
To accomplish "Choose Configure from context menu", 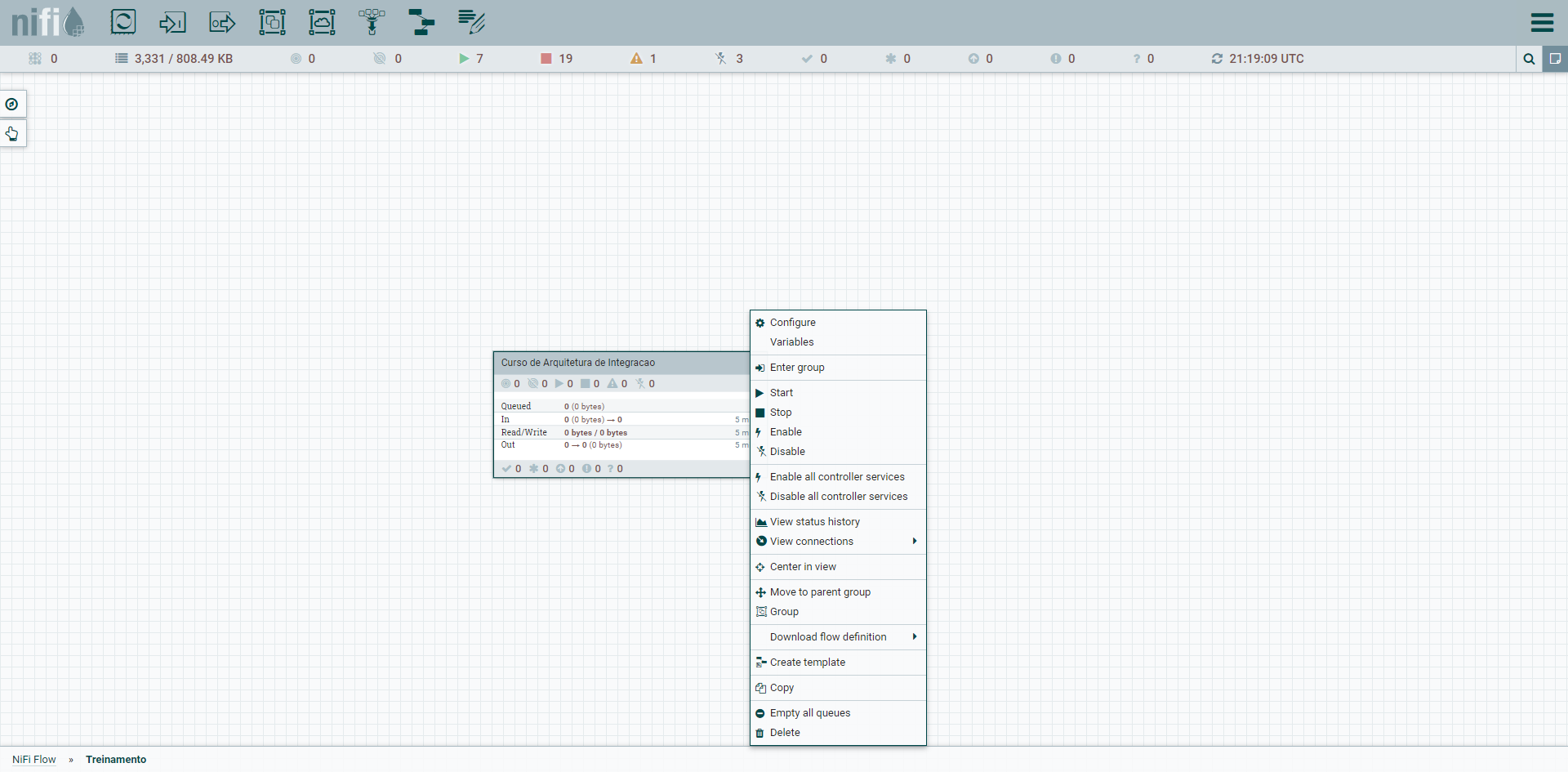I will (838, 323).
